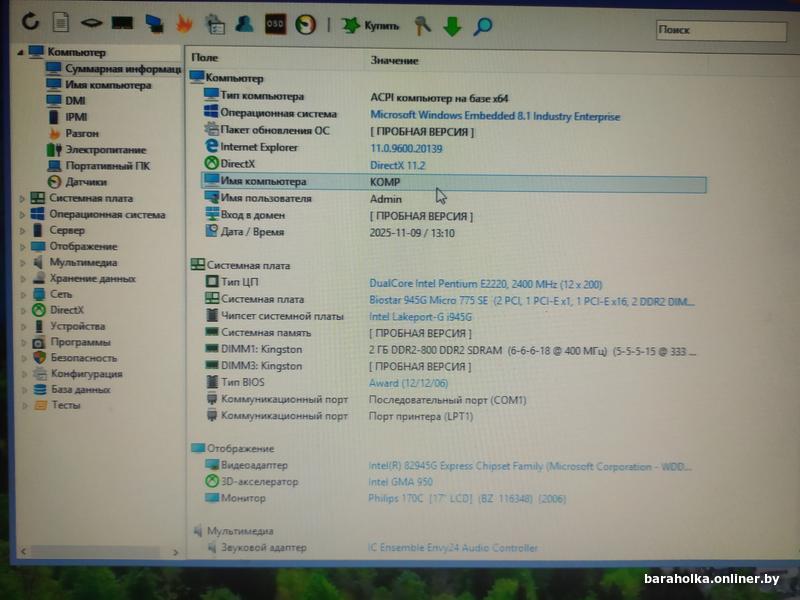Click the blue magnifier toolbar icon
The width and height of the screenshot is (800, 600).
[483, 26]
